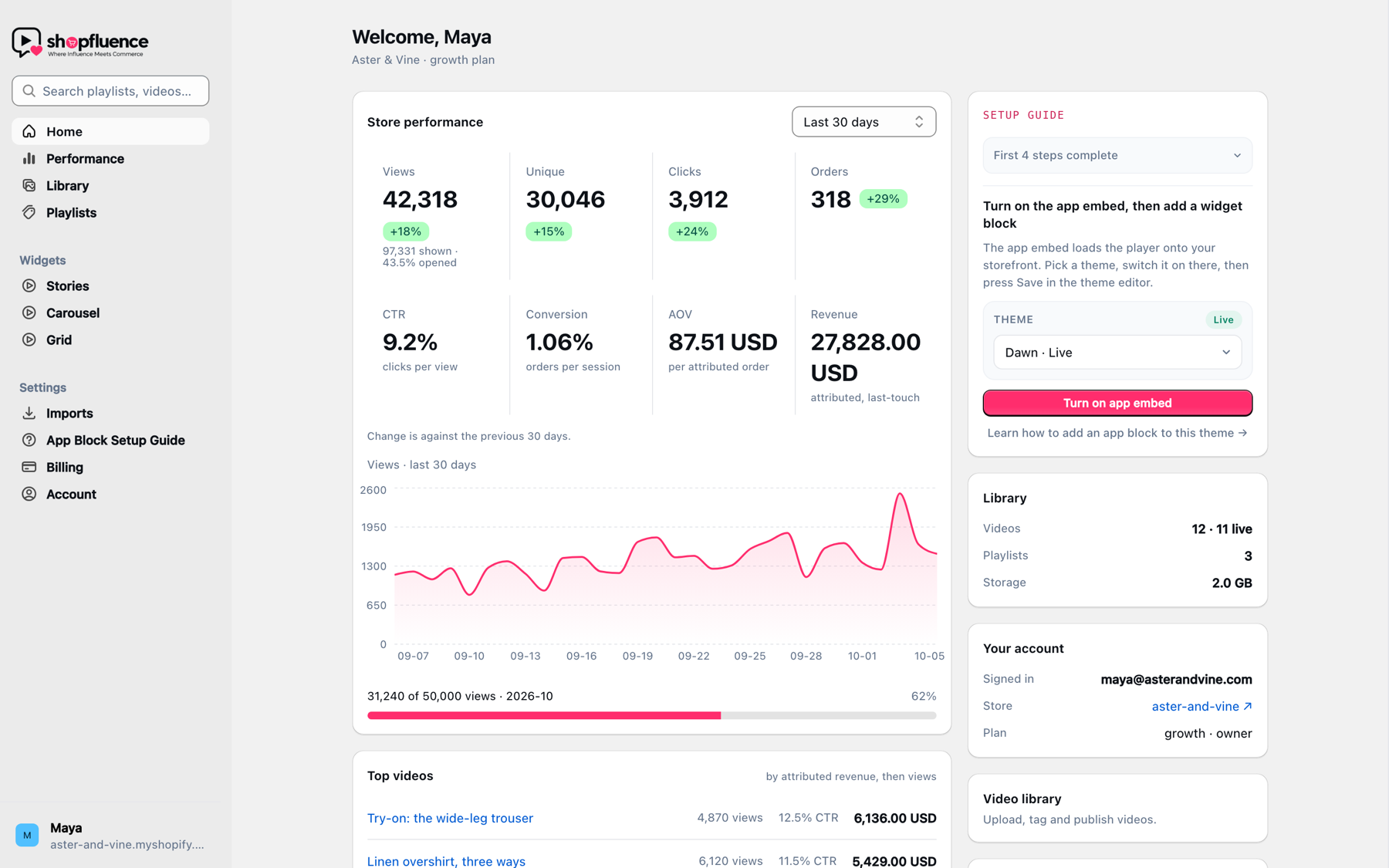Screen dimensions: 1389x868
Task: Click the 27,828.00 USD revenue value
Action: pyautogui.click(x=866, y=357)
